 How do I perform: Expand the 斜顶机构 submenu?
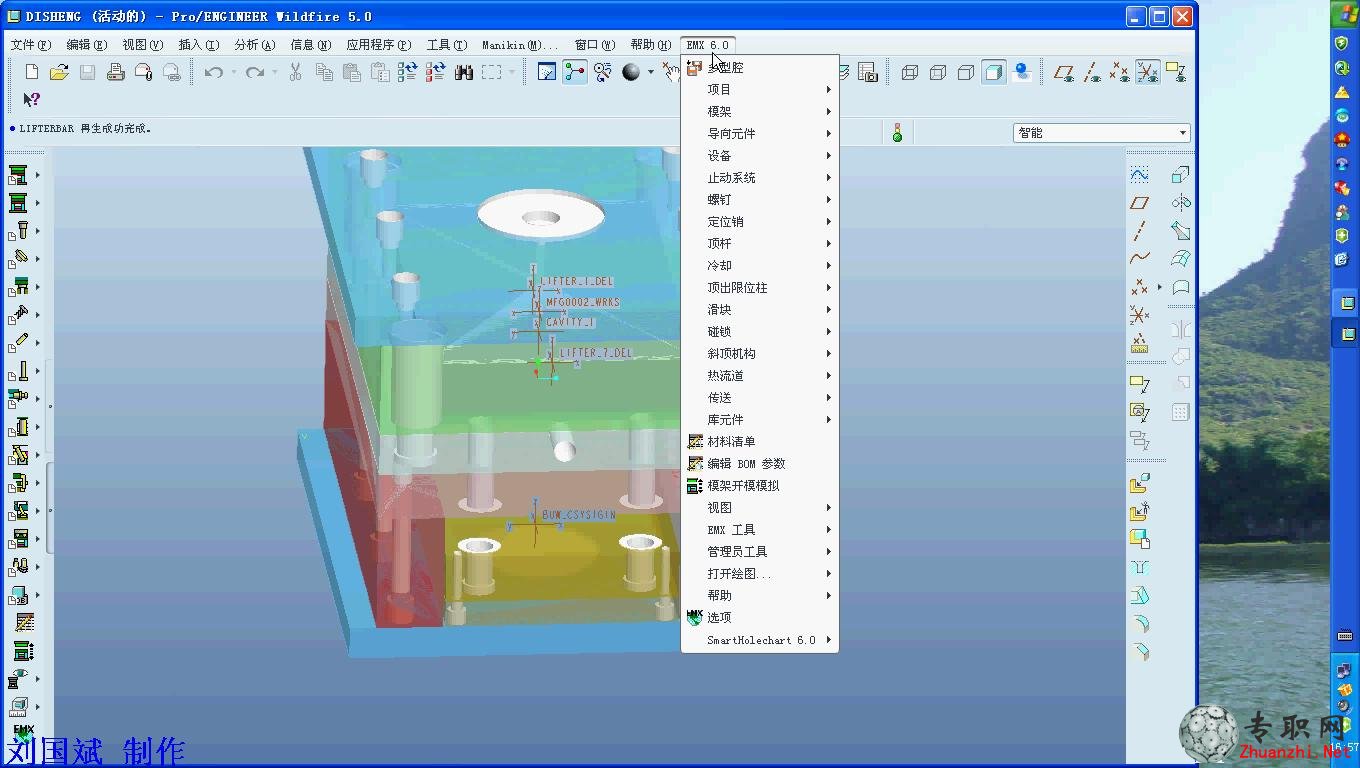pyautogui.click(x=760, y=353)
